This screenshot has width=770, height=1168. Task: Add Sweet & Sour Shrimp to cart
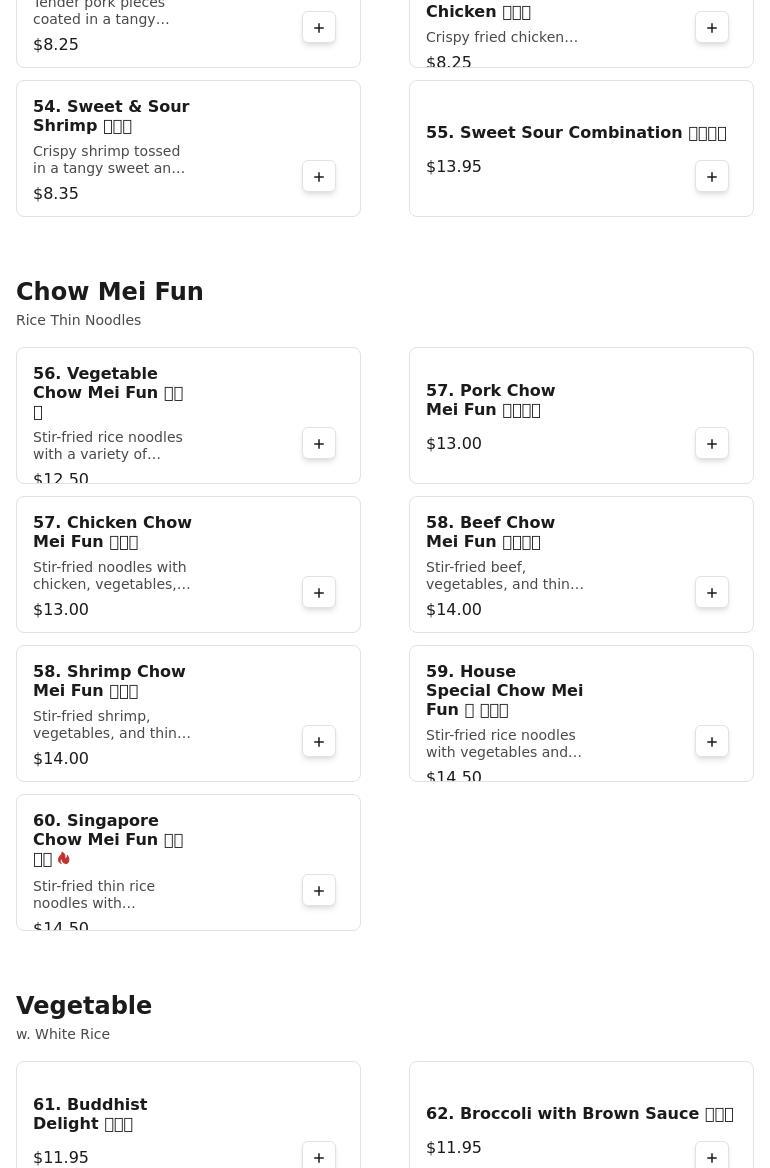tap(319, 177)
